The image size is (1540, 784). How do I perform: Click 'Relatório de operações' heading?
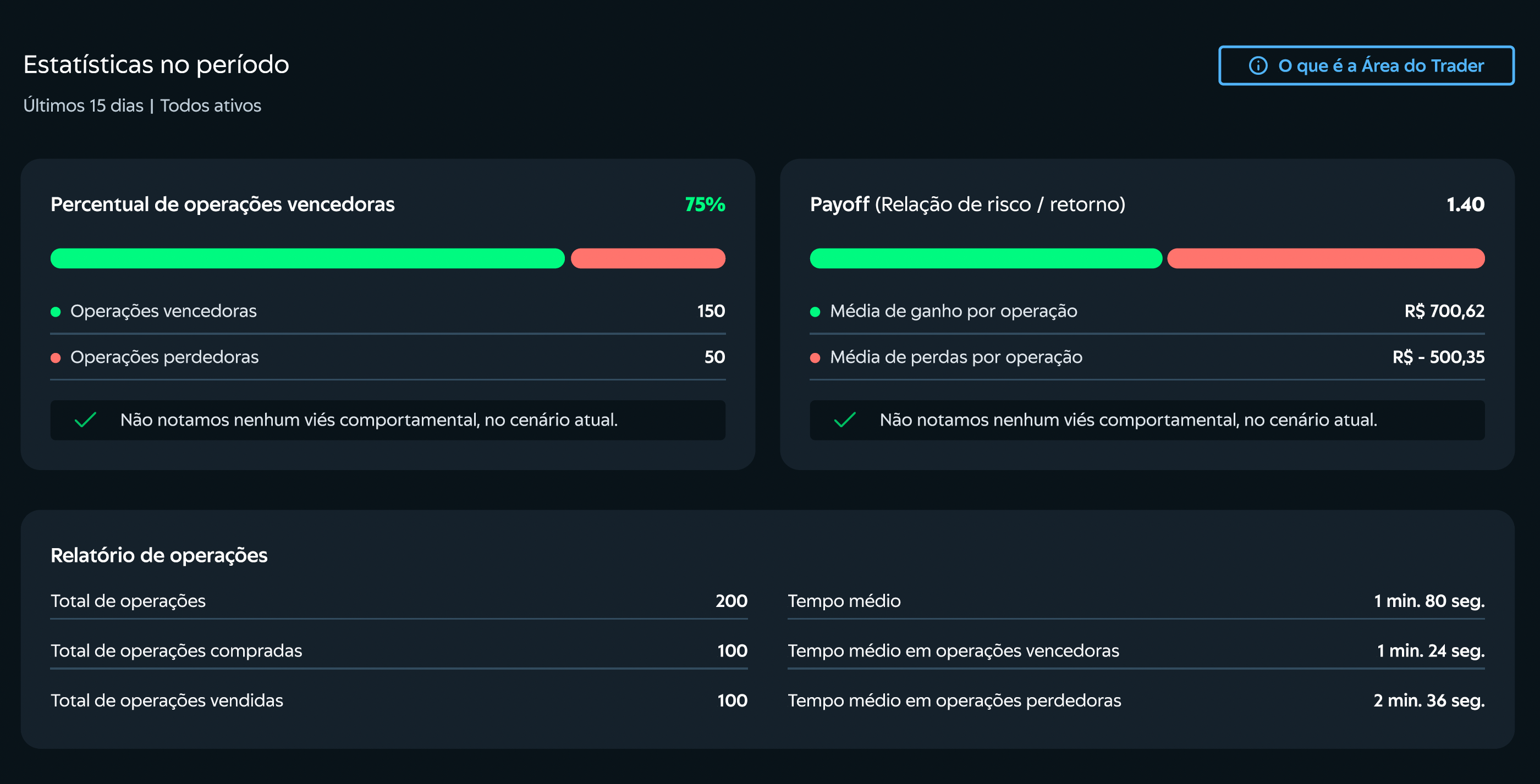tap(159, 555)
